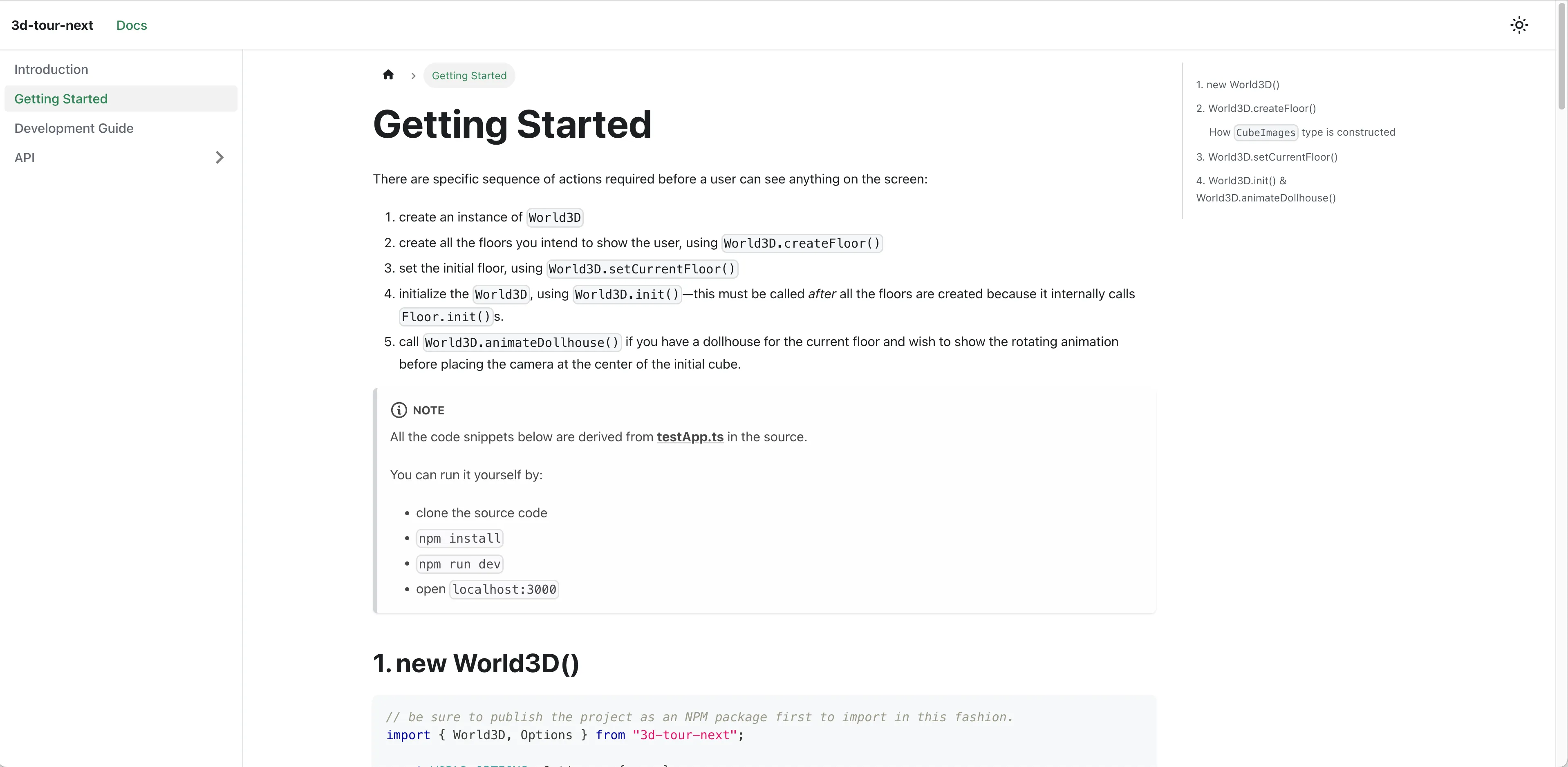Click the 3d-tour-next site title
This screenshot has width=1568, height=767.
click(52, 25)
